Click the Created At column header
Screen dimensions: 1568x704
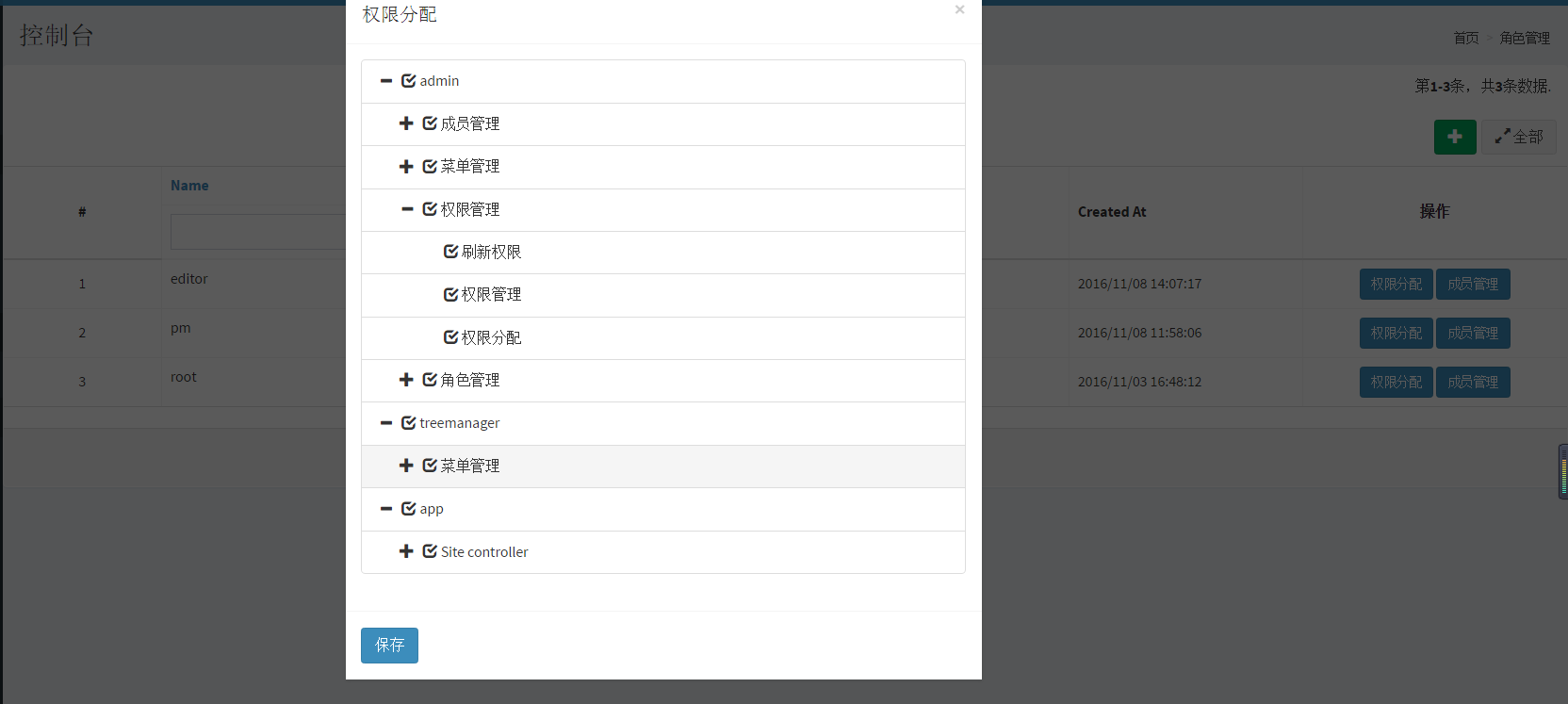pos(1112,212)
